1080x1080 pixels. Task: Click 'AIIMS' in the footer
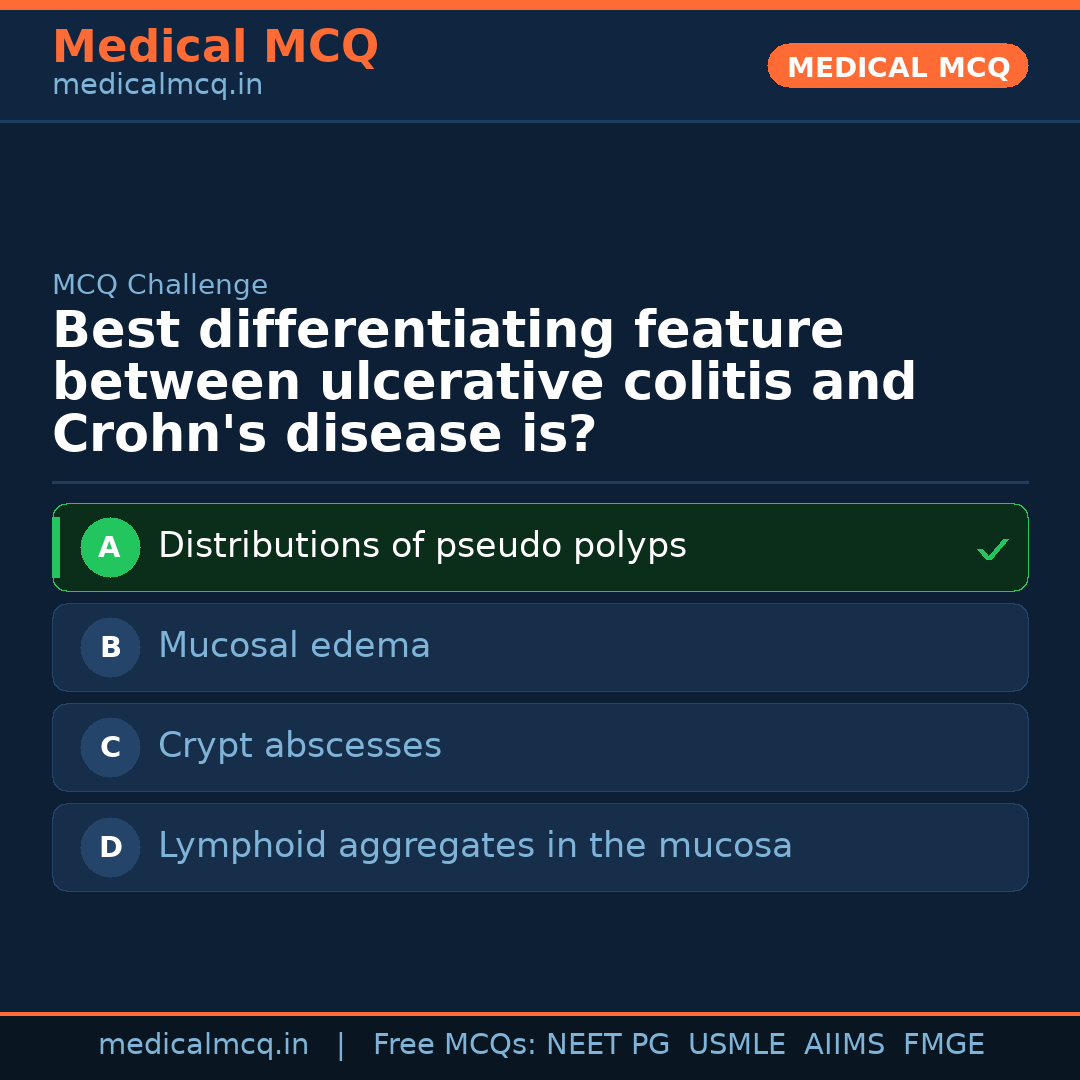point(844,1045)
